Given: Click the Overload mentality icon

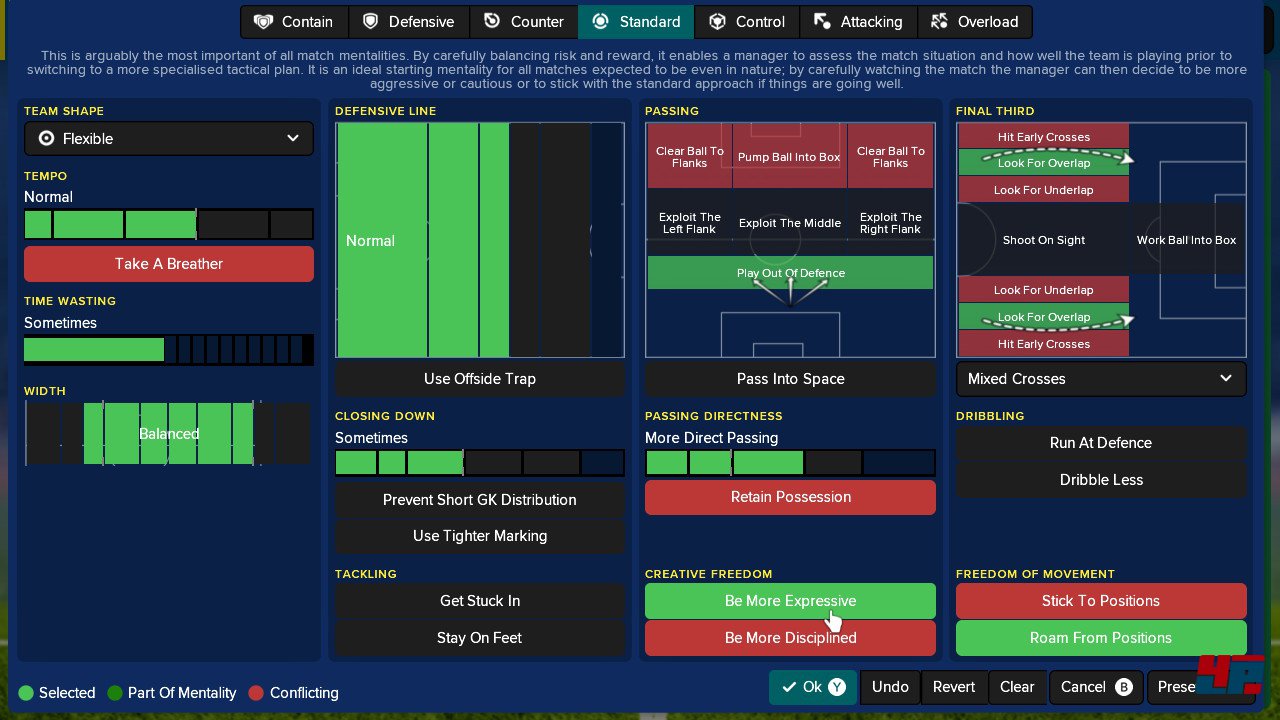Looking at the screenshot, I should pos(939,22).
